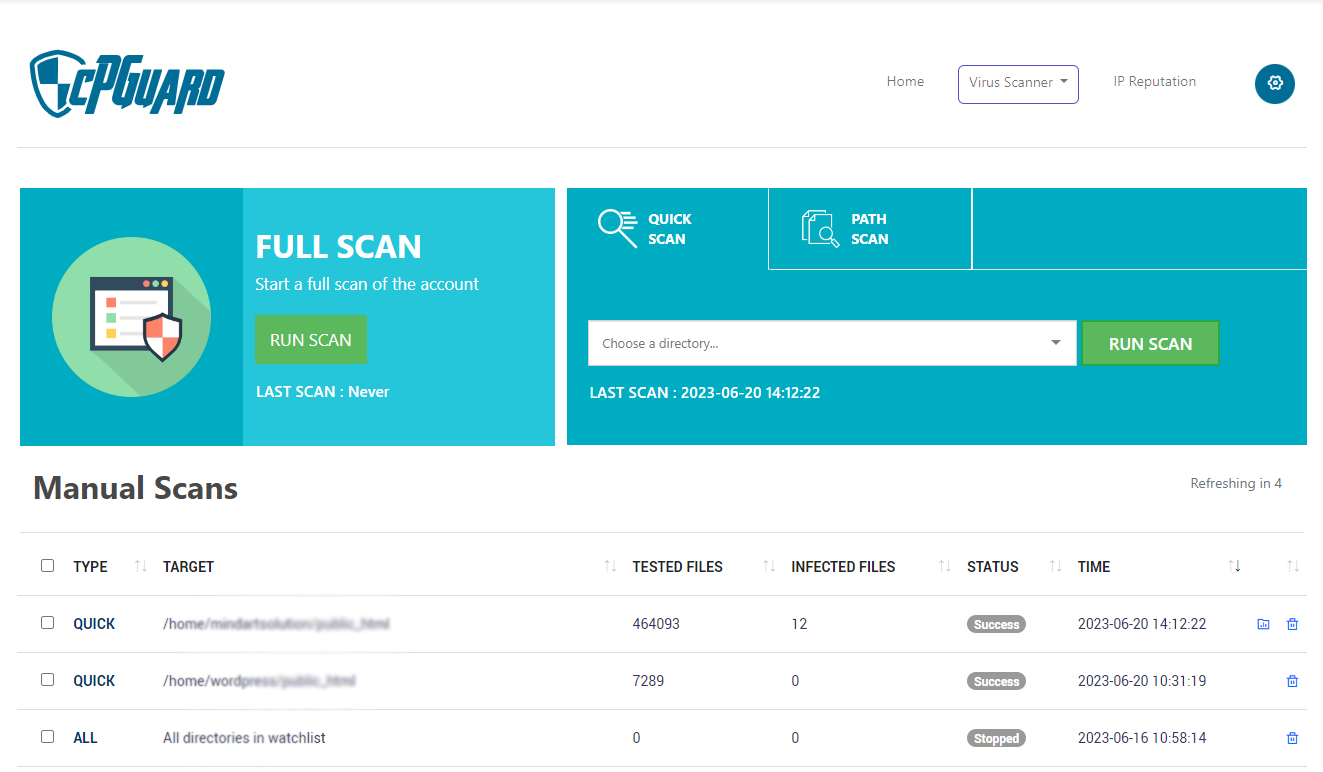Open the Virus Scanner dropdown menu
The image size is (1323, 772).
(1018, 84)
